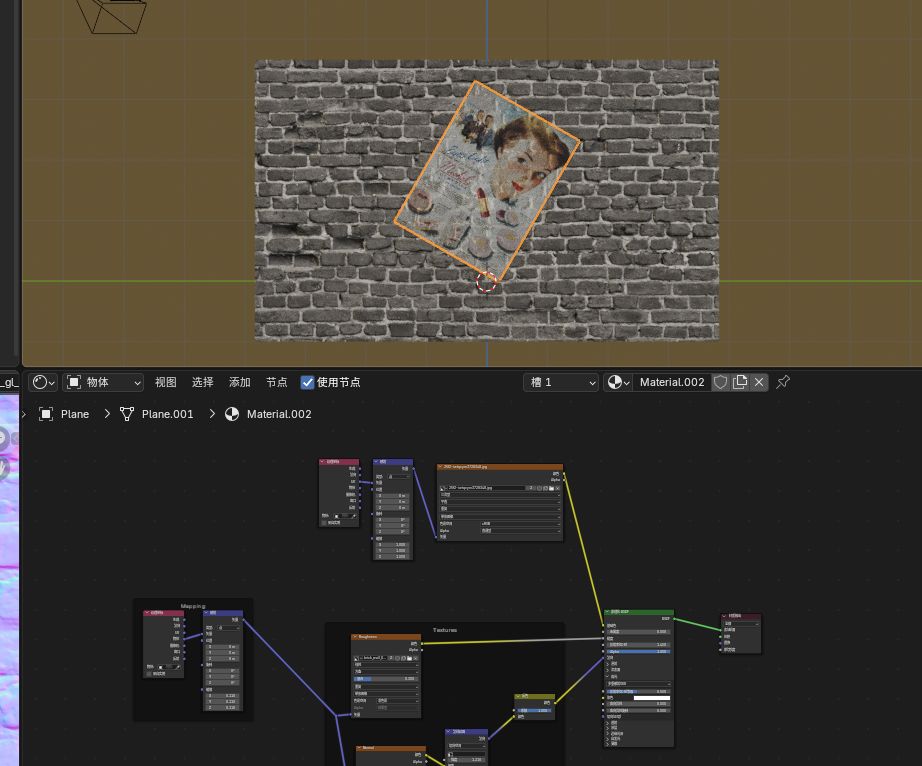Open the editor type selector icon
922x766 pixels.
43,383
